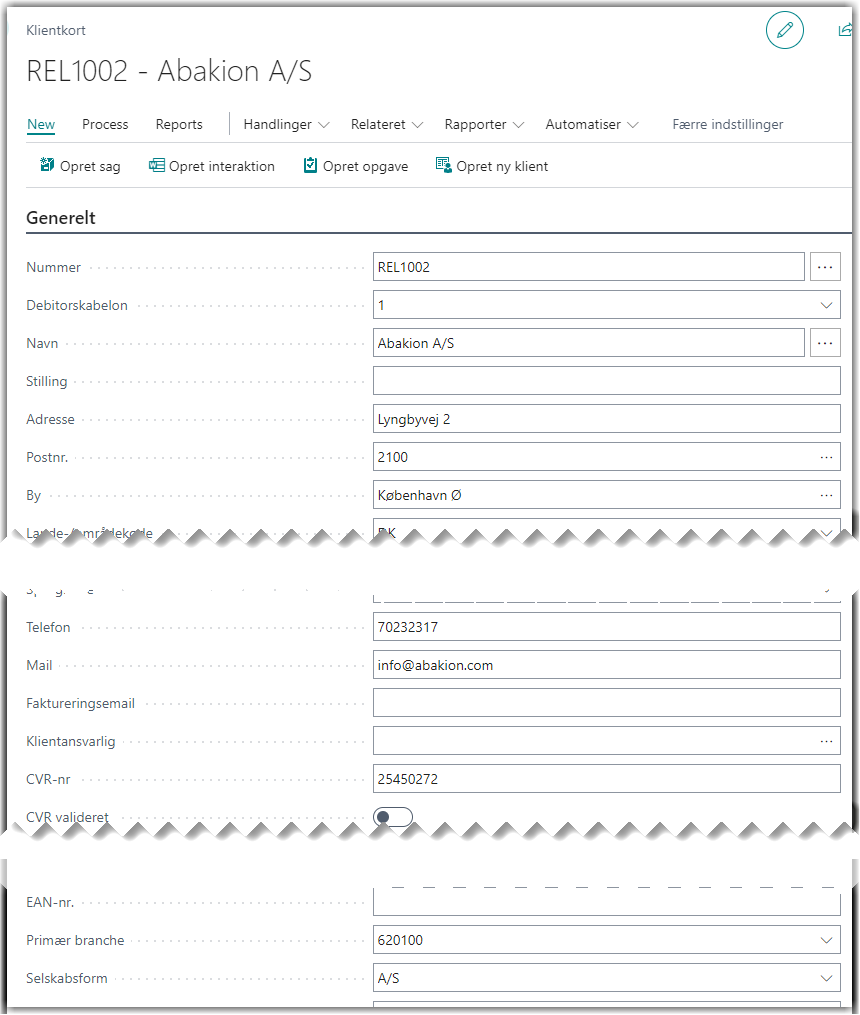Select Opret ny klient action
860x1015 pixels.
pos(492,166)
